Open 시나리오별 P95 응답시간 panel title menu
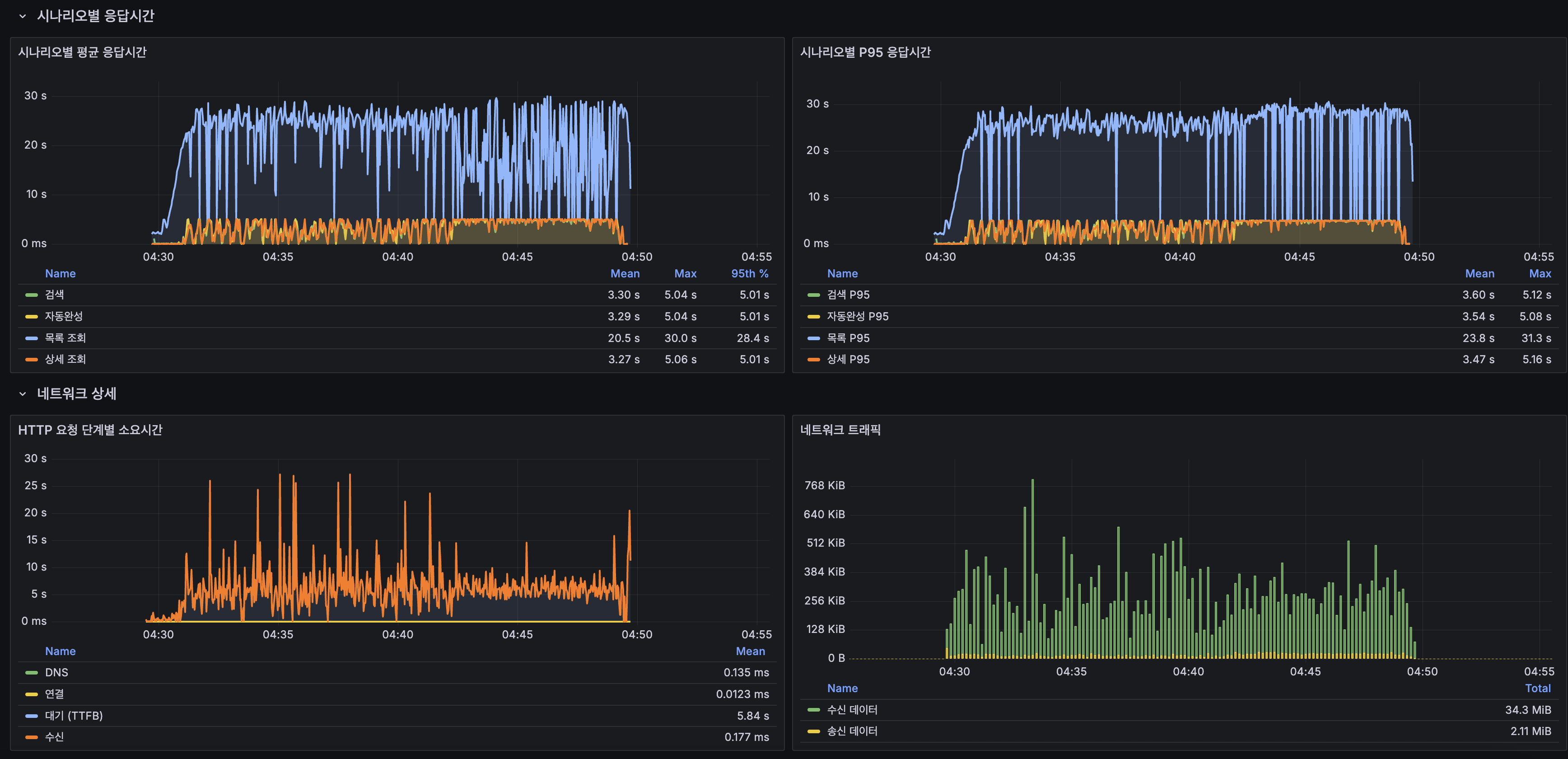Image resolution: width=1568 pixels, height=759 pixels. coord(865,52)
